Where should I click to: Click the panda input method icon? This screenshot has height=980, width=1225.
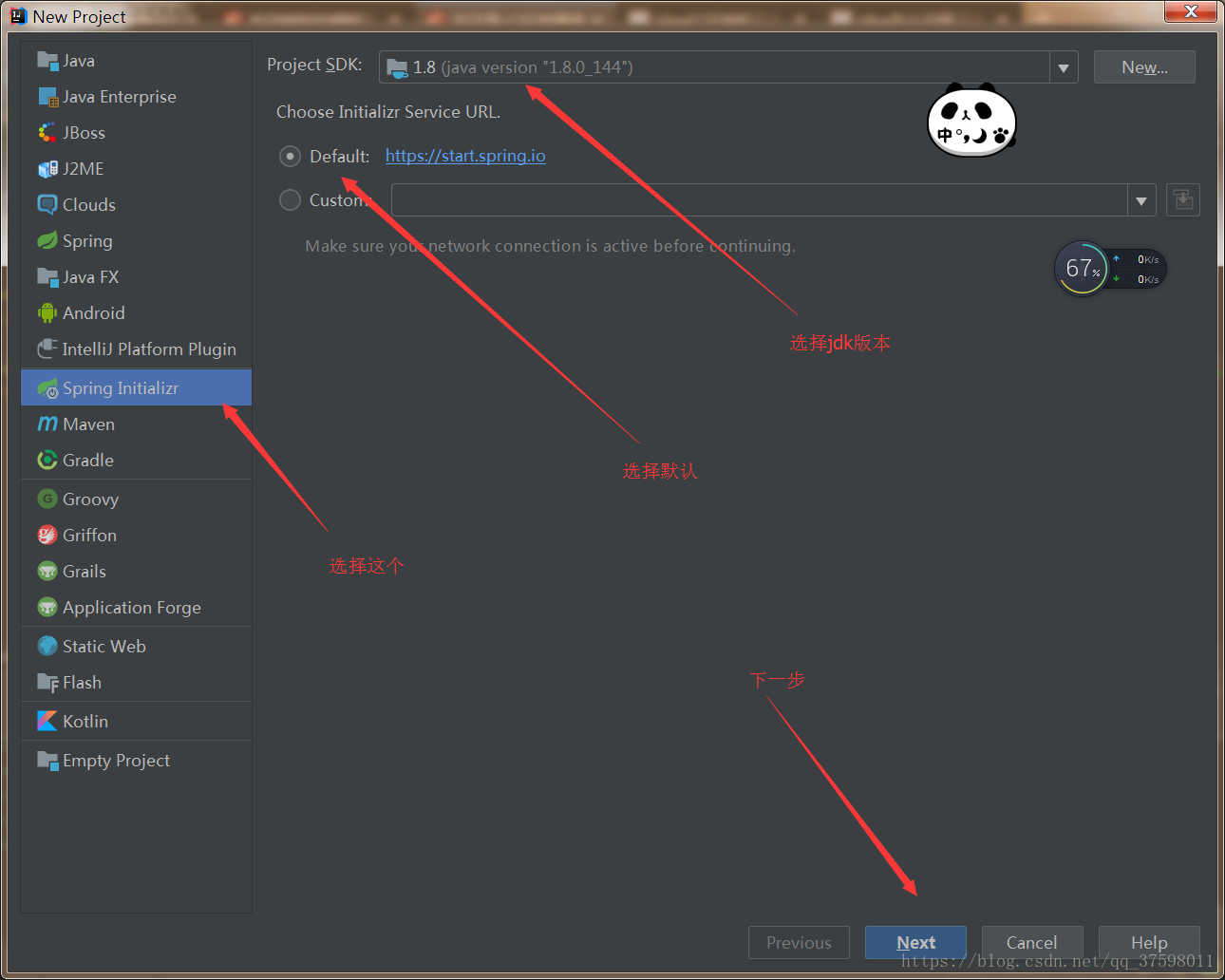pyautogui.click(x=971, y=121)
